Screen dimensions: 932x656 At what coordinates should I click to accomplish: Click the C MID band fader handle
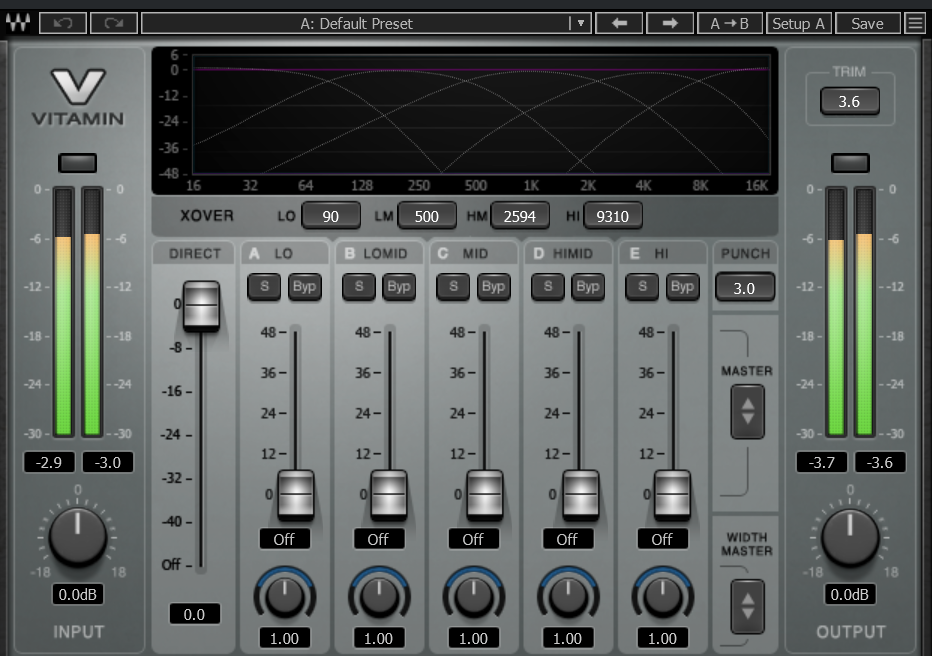tap(484, 494)
